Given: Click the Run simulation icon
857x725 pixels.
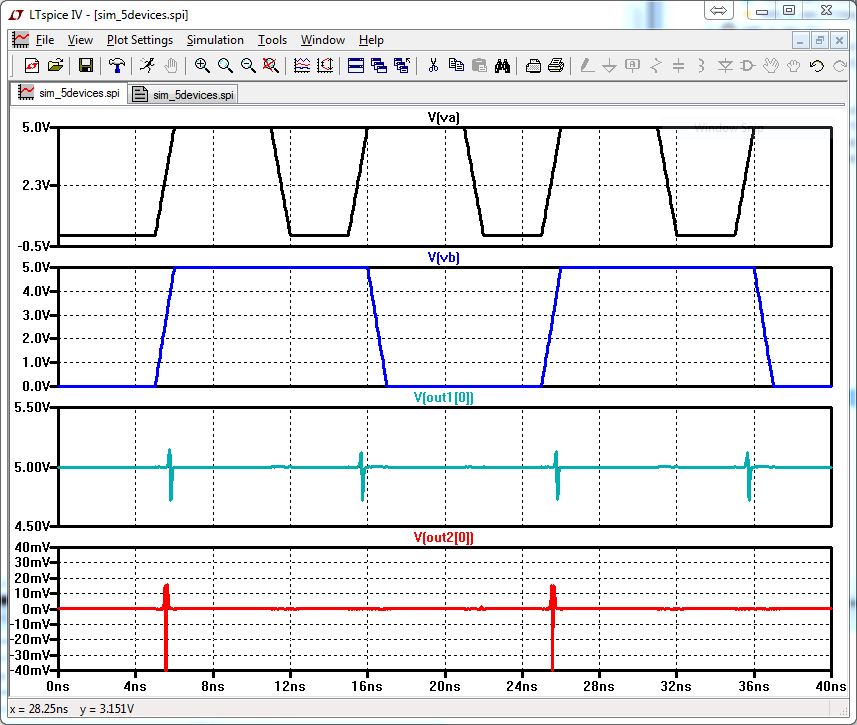Looking at the screenshot, I should click(147, 66).
